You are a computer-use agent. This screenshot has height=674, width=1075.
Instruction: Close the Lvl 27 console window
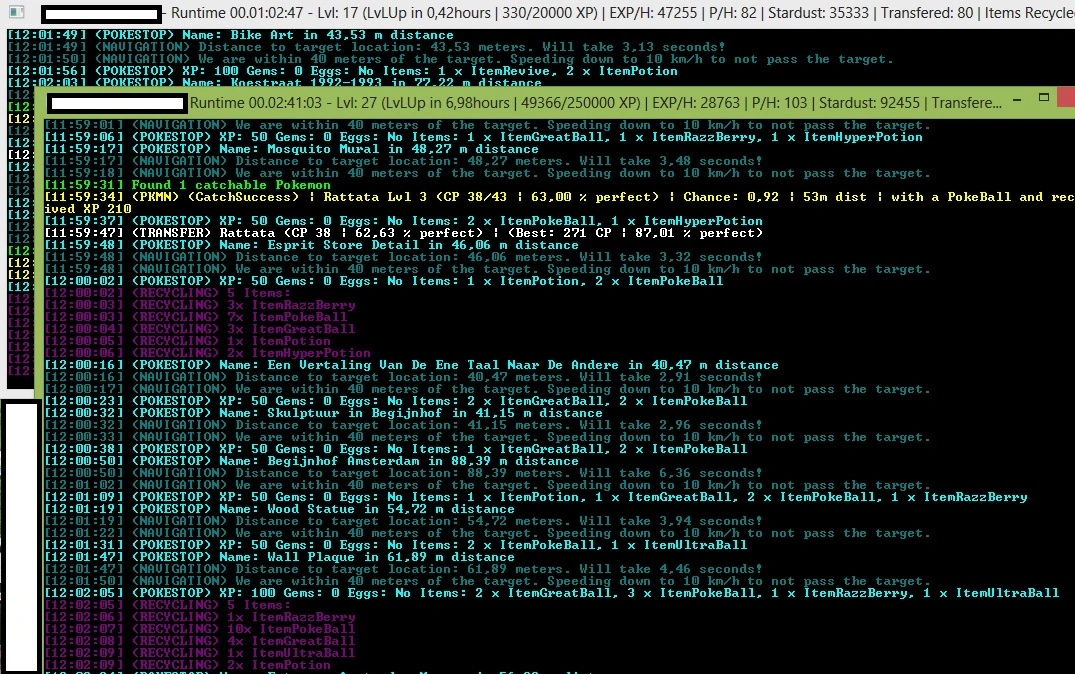1066,97
